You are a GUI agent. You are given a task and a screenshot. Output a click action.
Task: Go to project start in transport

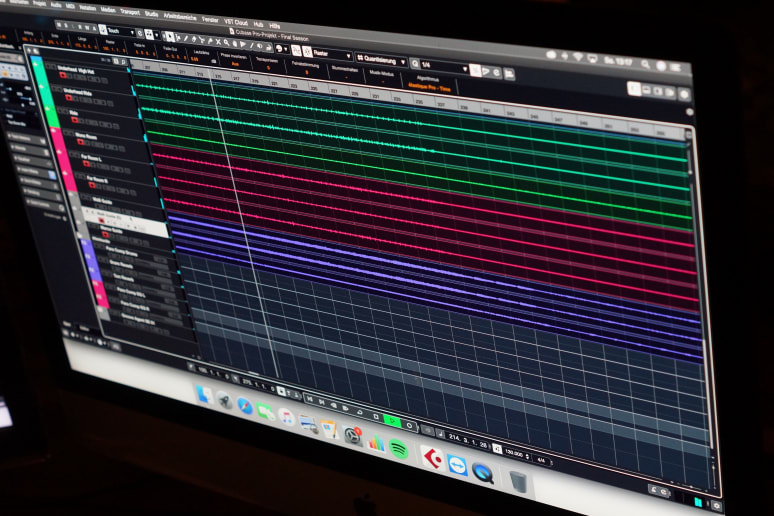point(310,399)
